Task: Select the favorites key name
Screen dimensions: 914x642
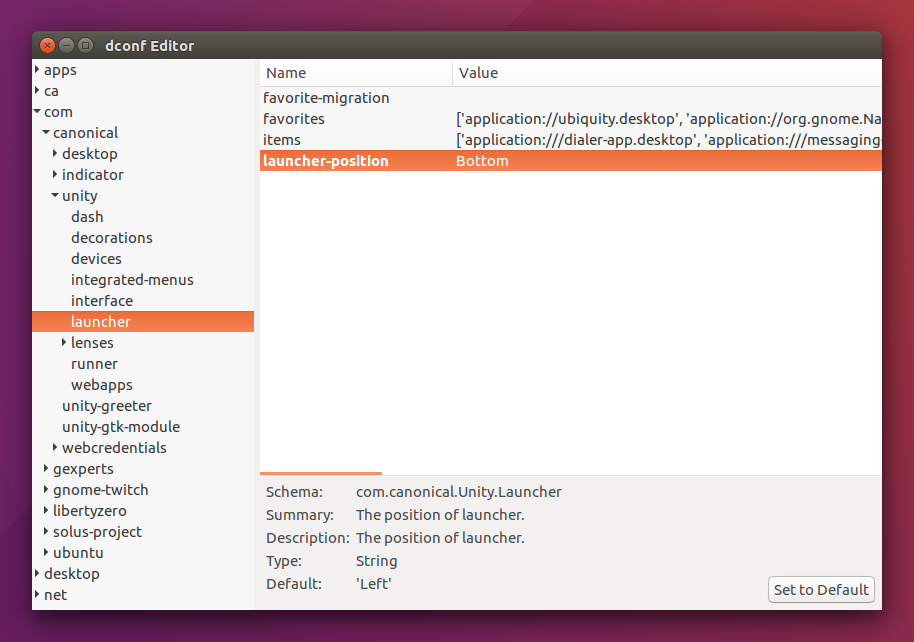Action: tap(294, 119)
